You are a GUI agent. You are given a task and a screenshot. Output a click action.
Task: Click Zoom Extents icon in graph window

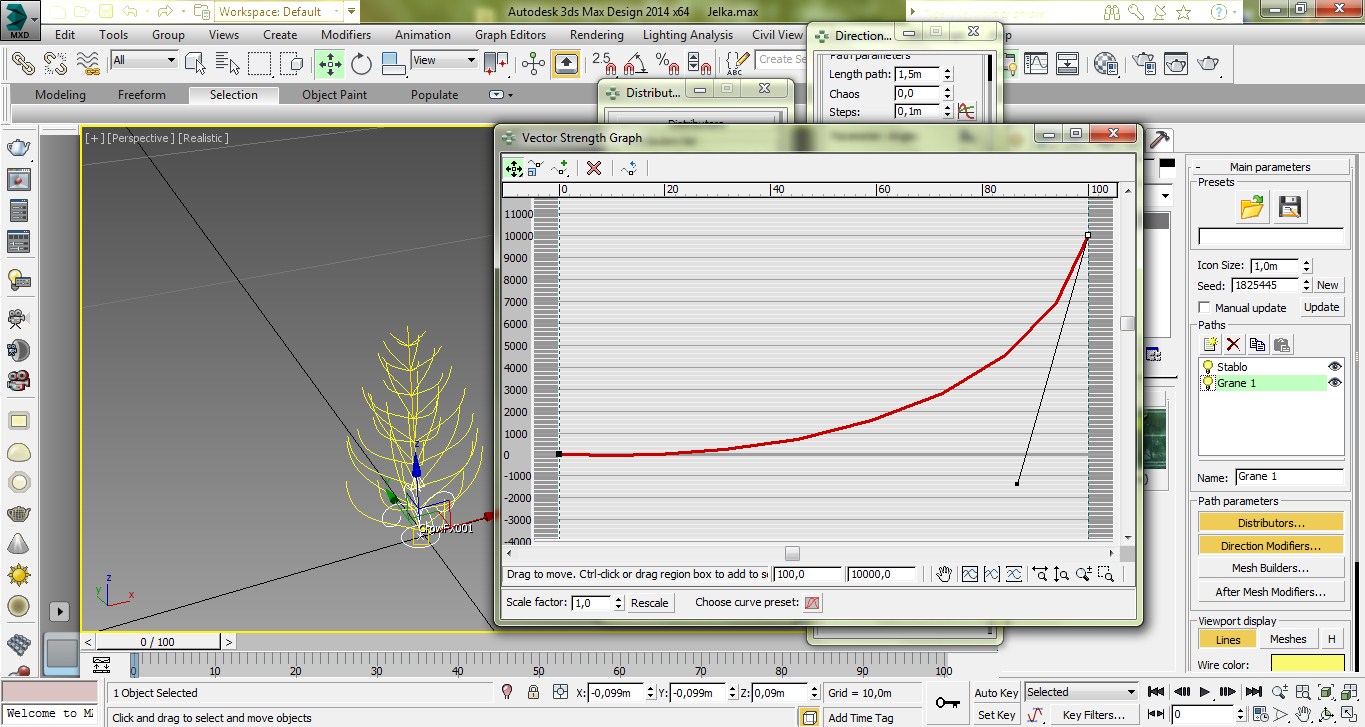[969, 574]
